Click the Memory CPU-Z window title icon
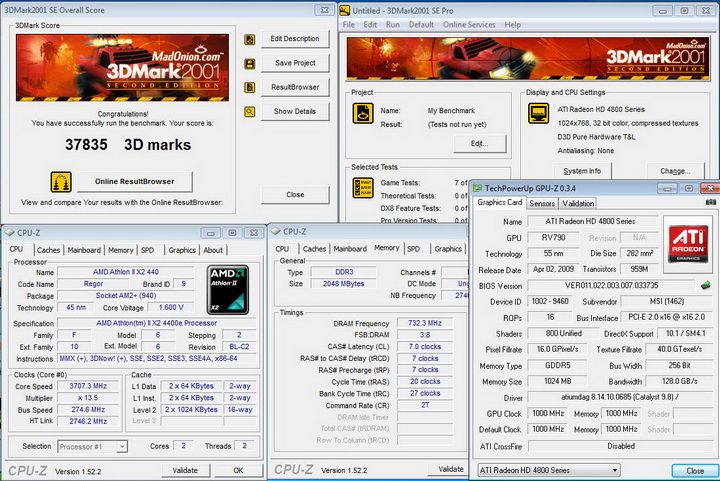The height and width of the screenshot is (481, 720). point(276,231)
